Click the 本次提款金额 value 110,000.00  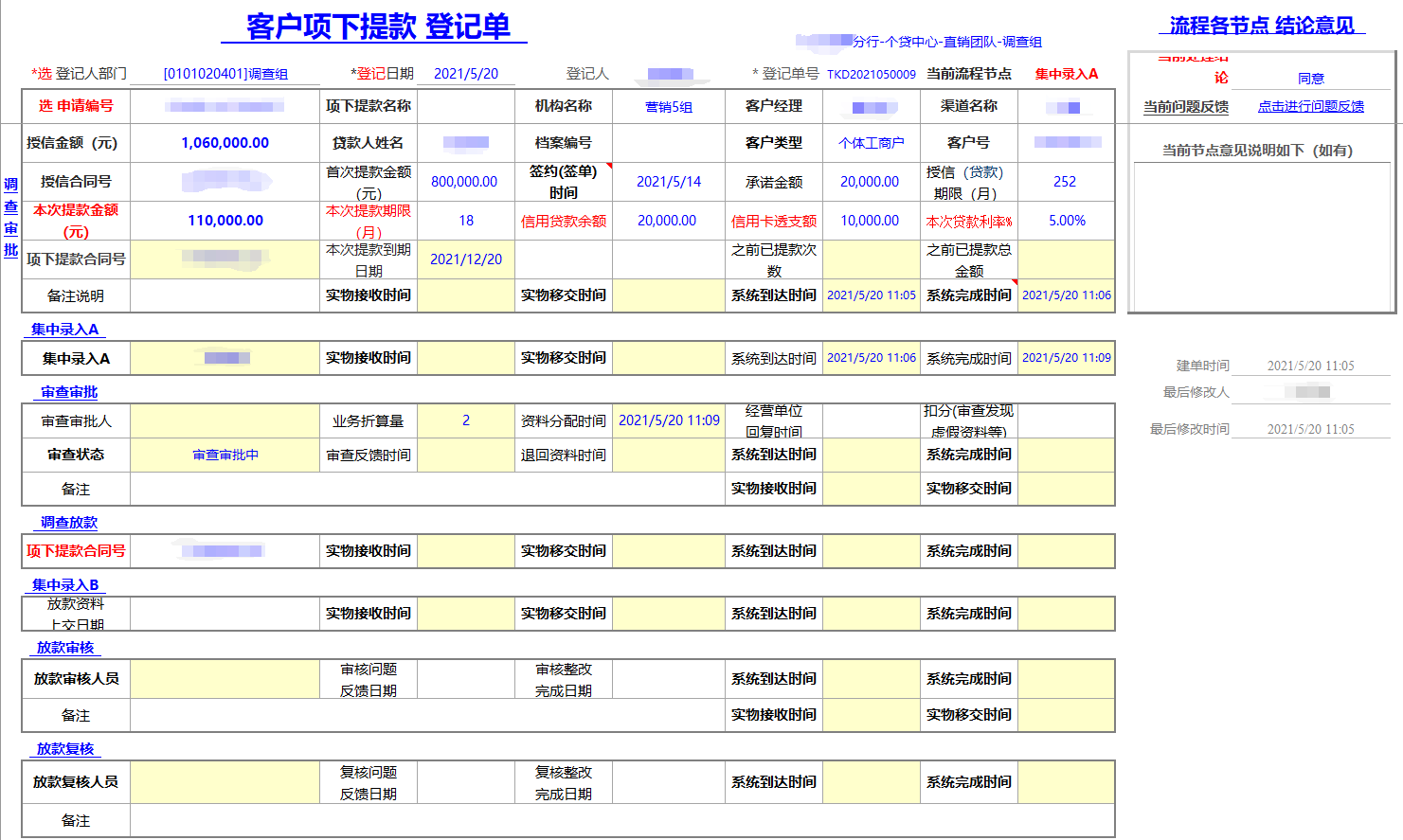[x=225, y=221]
